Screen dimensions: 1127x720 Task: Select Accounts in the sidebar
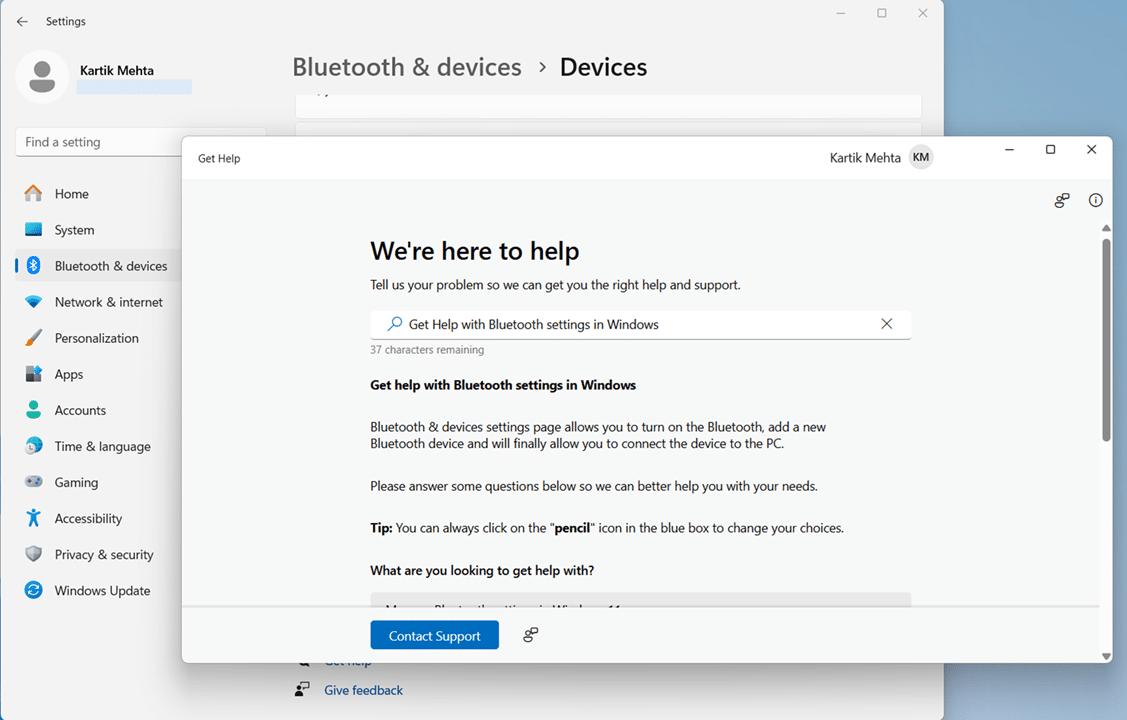click(x=80, y=410)
